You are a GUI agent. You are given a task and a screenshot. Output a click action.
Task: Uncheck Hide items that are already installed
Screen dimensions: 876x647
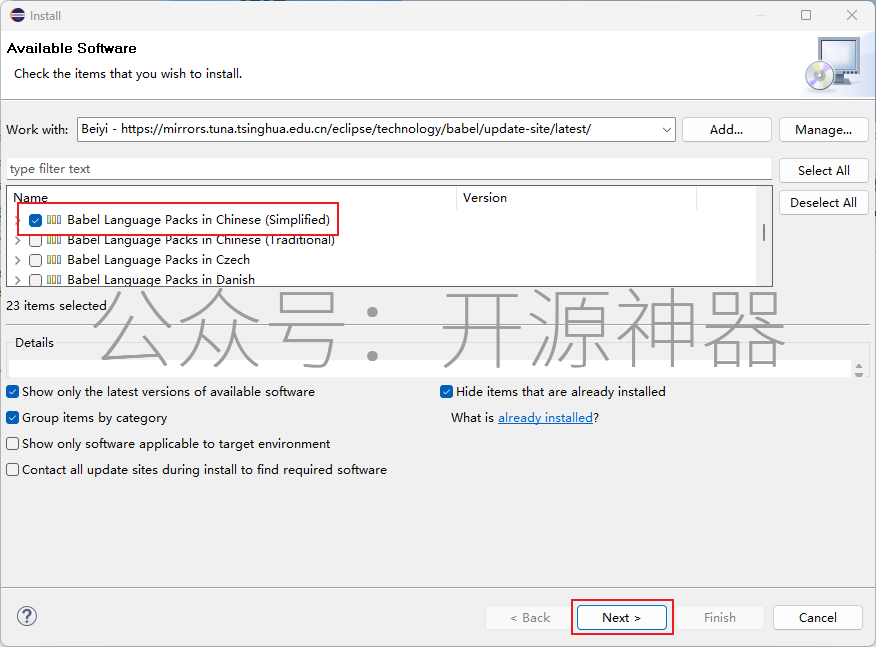point(446,392)
